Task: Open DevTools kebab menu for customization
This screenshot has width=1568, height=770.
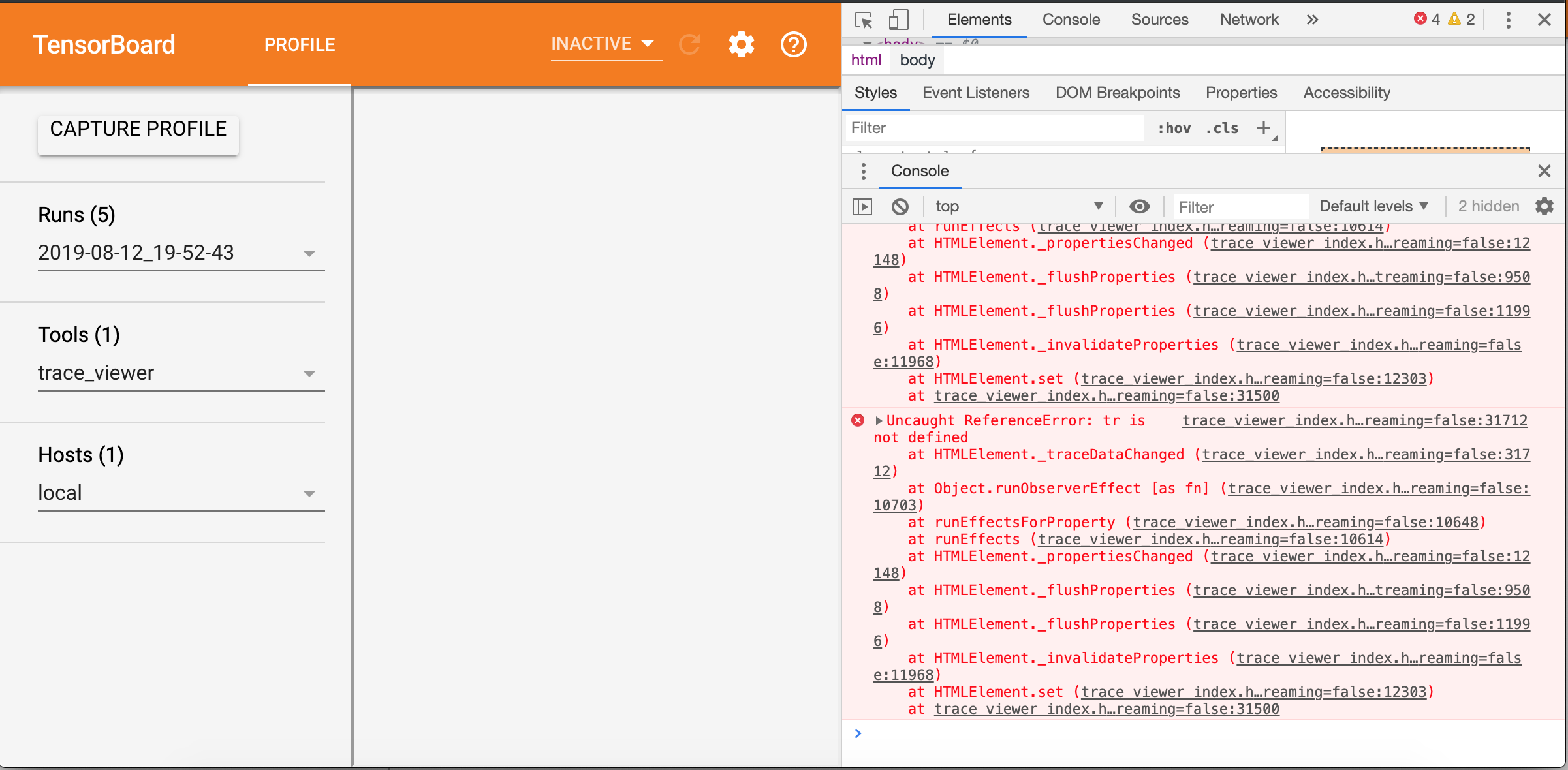Action: 1509,20
